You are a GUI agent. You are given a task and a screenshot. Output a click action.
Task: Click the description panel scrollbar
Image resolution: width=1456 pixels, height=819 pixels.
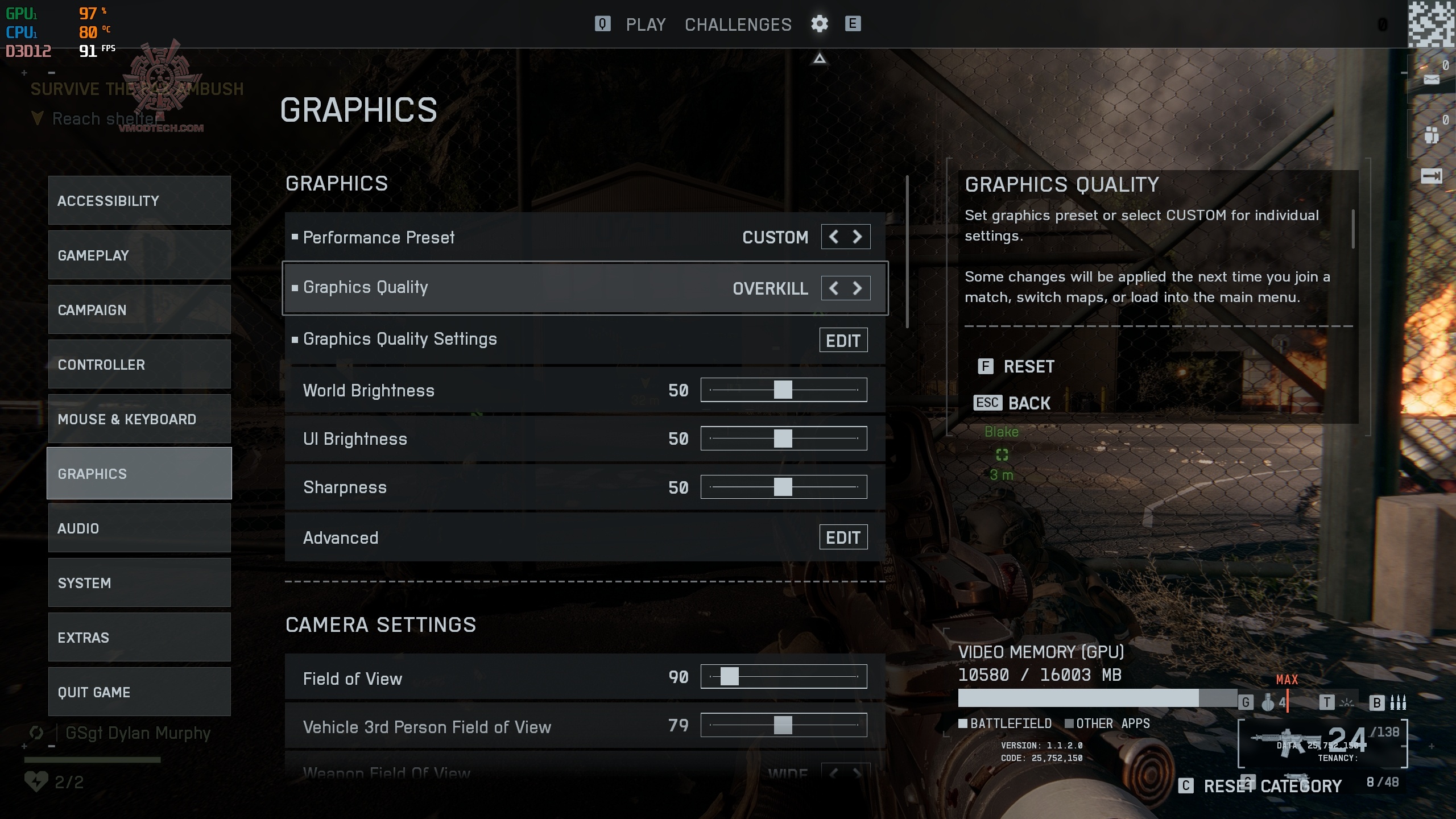point(1353,229)
